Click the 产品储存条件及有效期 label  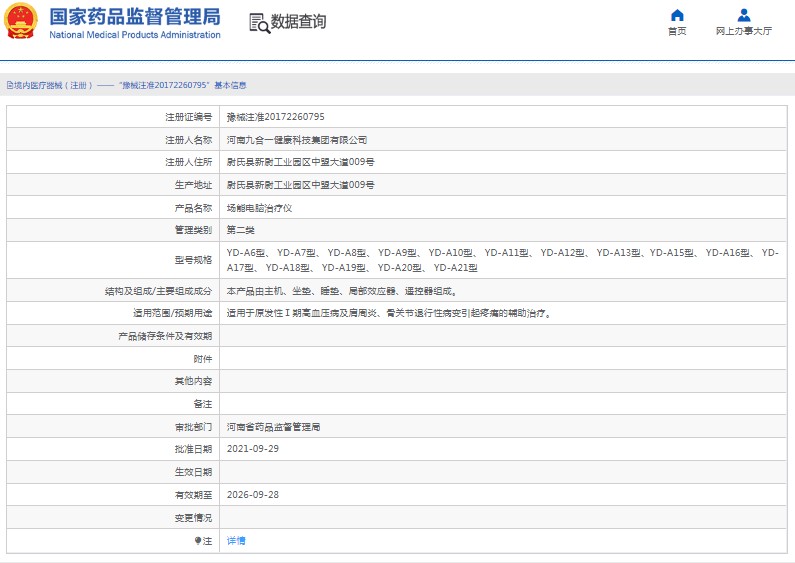[165, 336]
